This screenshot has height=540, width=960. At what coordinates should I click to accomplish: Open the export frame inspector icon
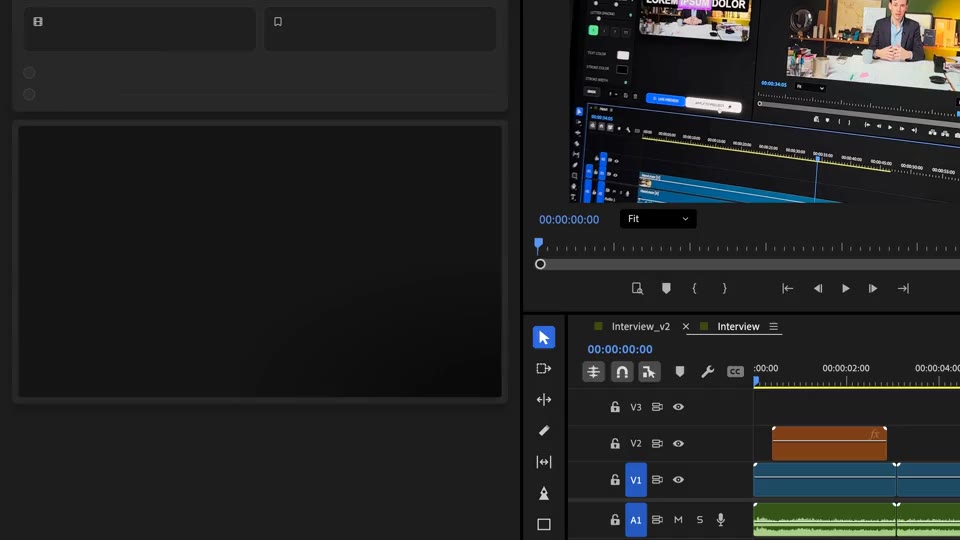point(637,288)
